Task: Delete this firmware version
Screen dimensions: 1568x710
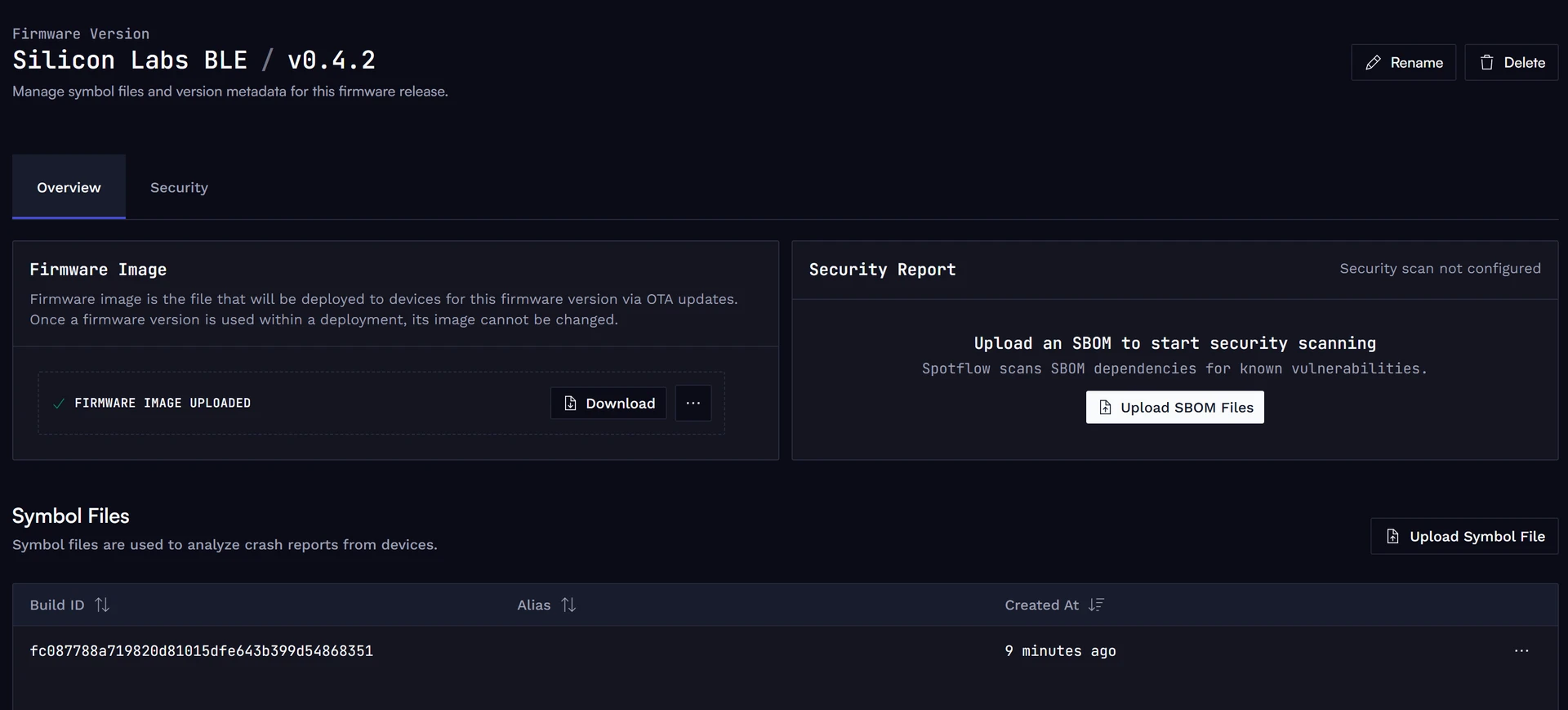Action: (1511, 62)
